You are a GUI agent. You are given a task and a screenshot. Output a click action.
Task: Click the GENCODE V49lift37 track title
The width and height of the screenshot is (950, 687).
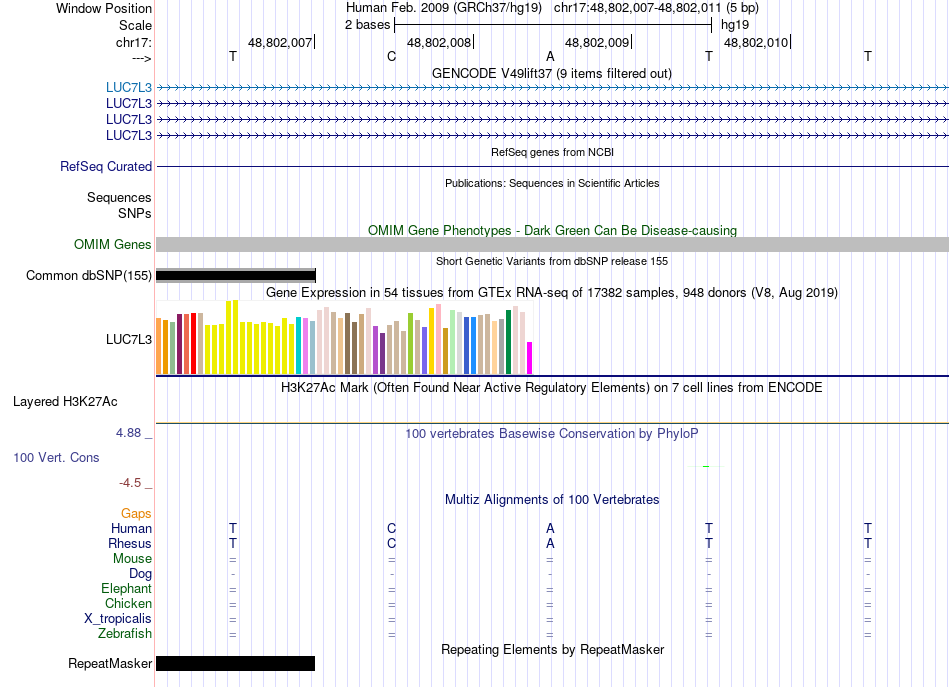click(x=552, y=74)
